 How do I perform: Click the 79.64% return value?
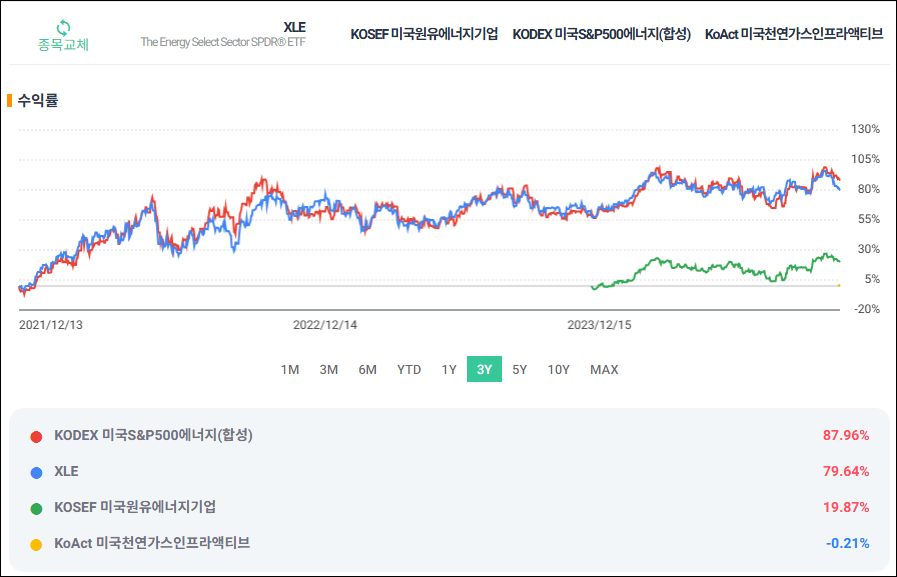[x=846, y=471]
